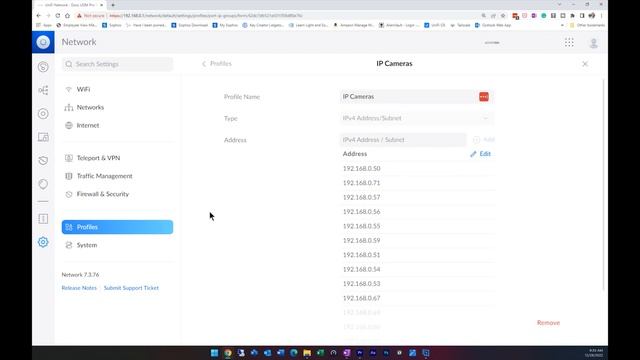Open the applications grid icon
The image size is (640, 360).
pos(569,42)
